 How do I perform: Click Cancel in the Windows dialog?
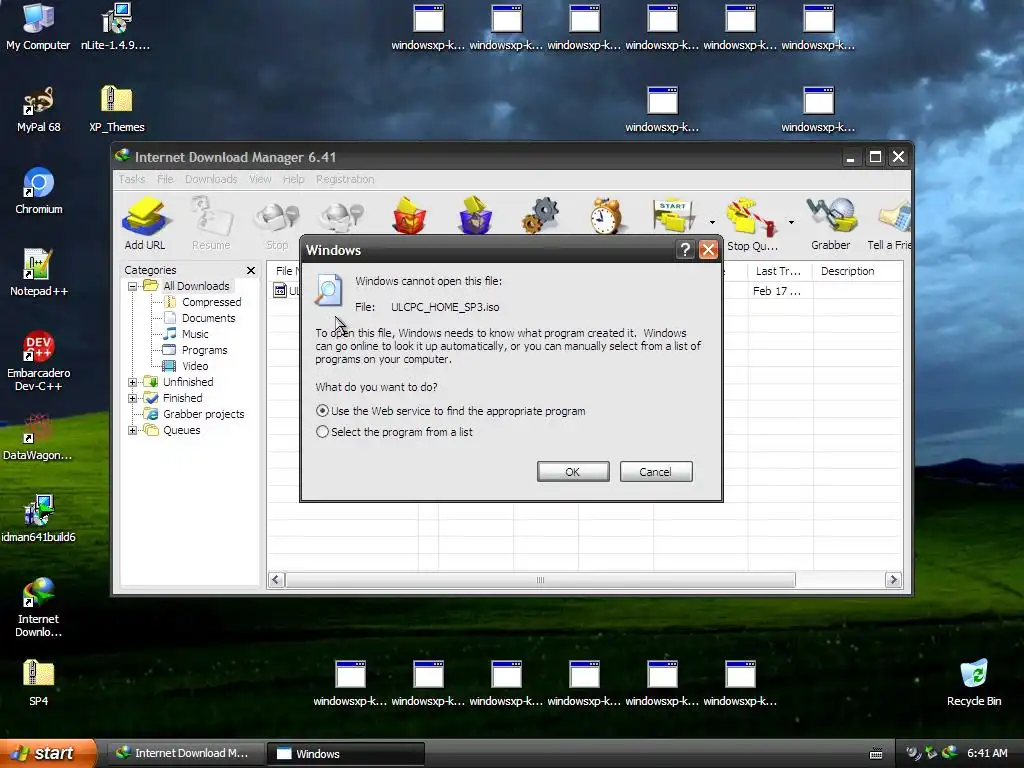[656, 472]
